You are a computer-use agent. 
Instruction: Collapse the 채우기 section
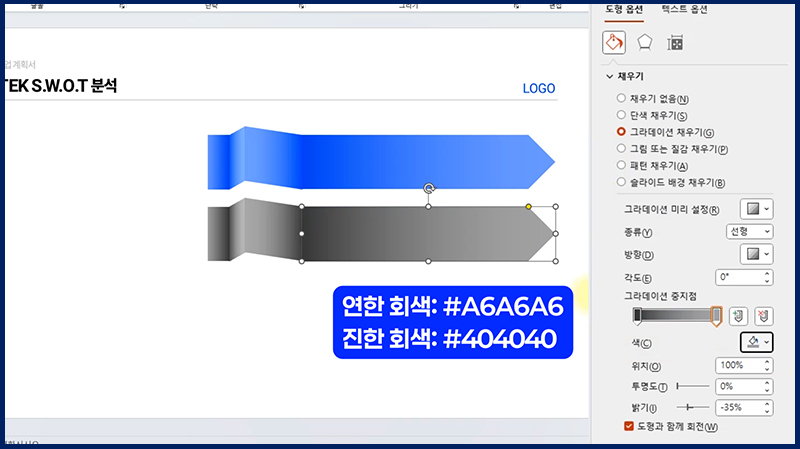(609, 77)
